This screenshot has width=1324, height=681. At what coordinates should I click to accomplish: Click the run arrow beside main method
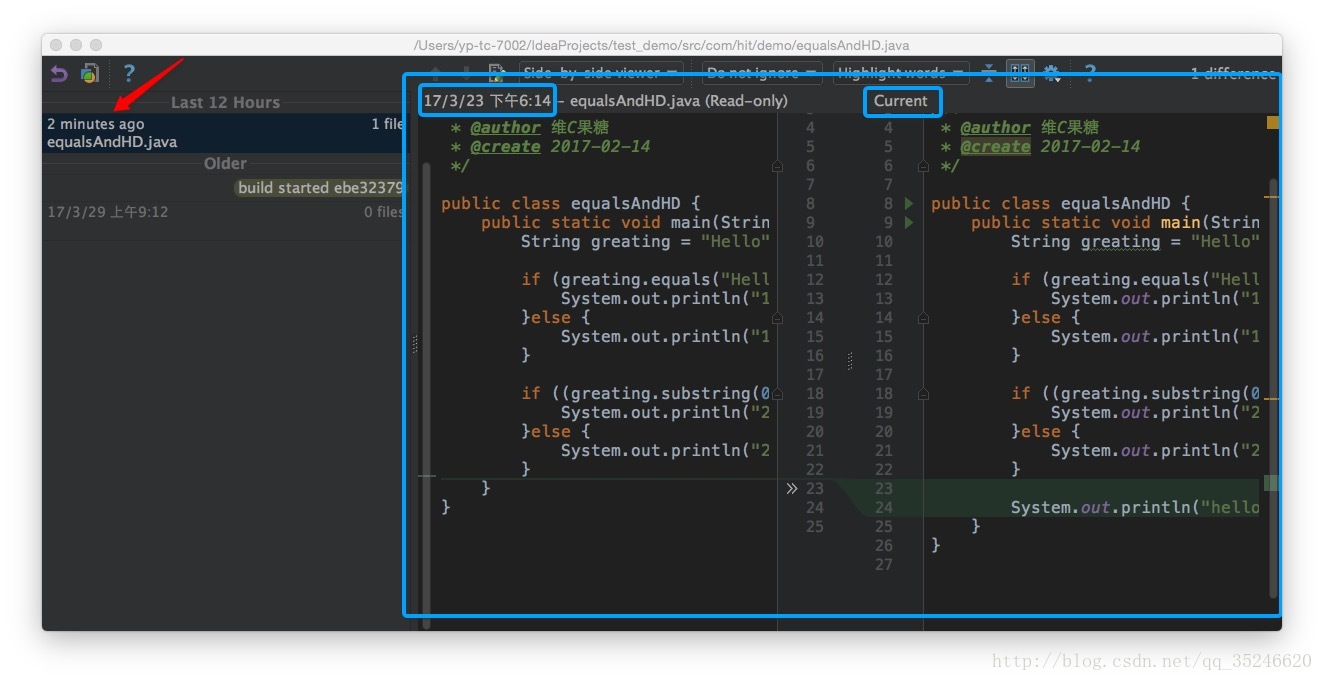coord(909,223)
